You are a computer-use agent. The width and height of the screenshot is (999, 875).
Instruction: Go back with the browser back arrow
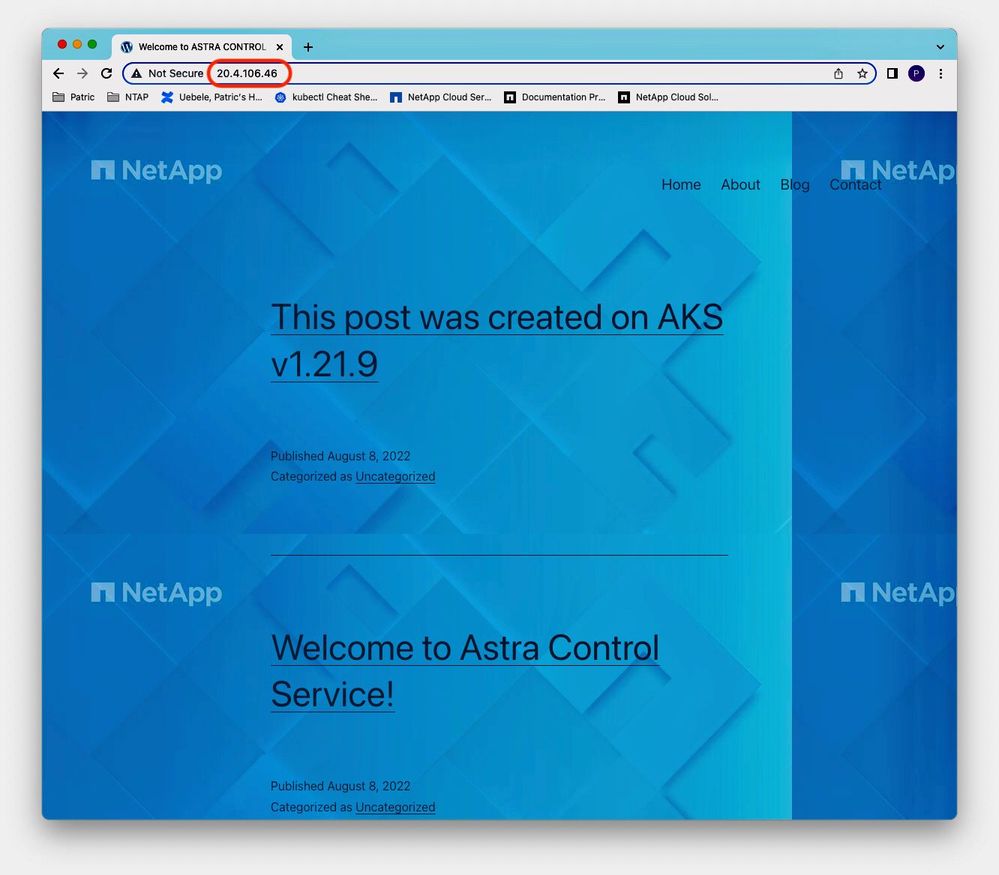tap(59, 73)
